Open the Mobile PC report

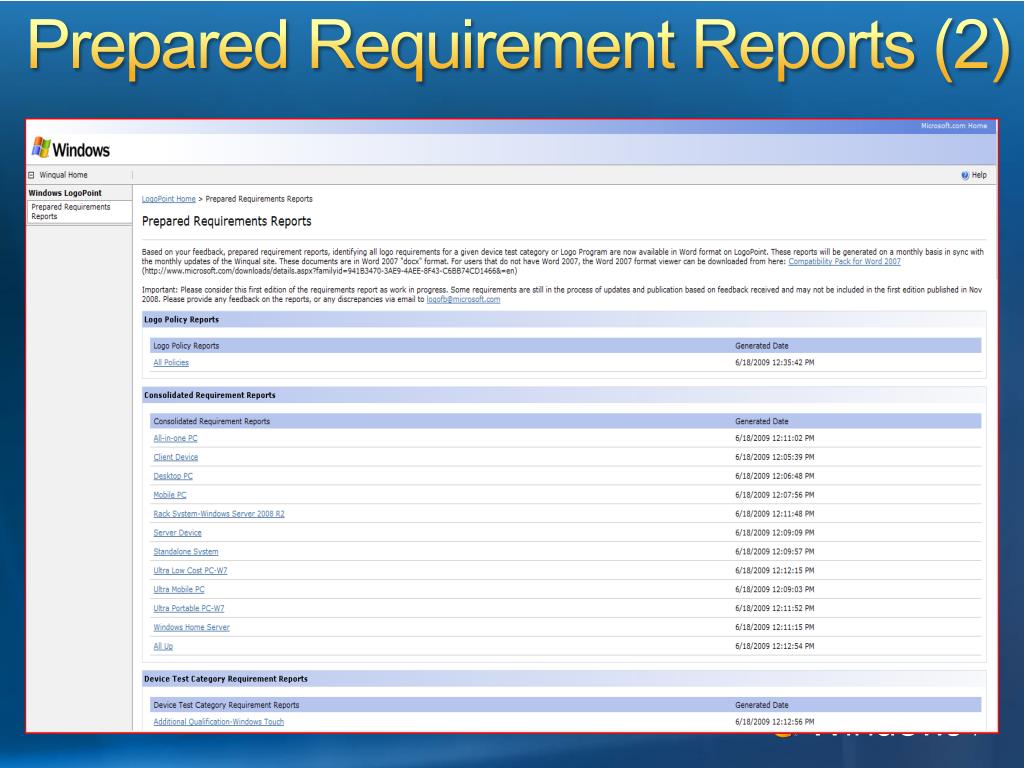coord(170,495)
